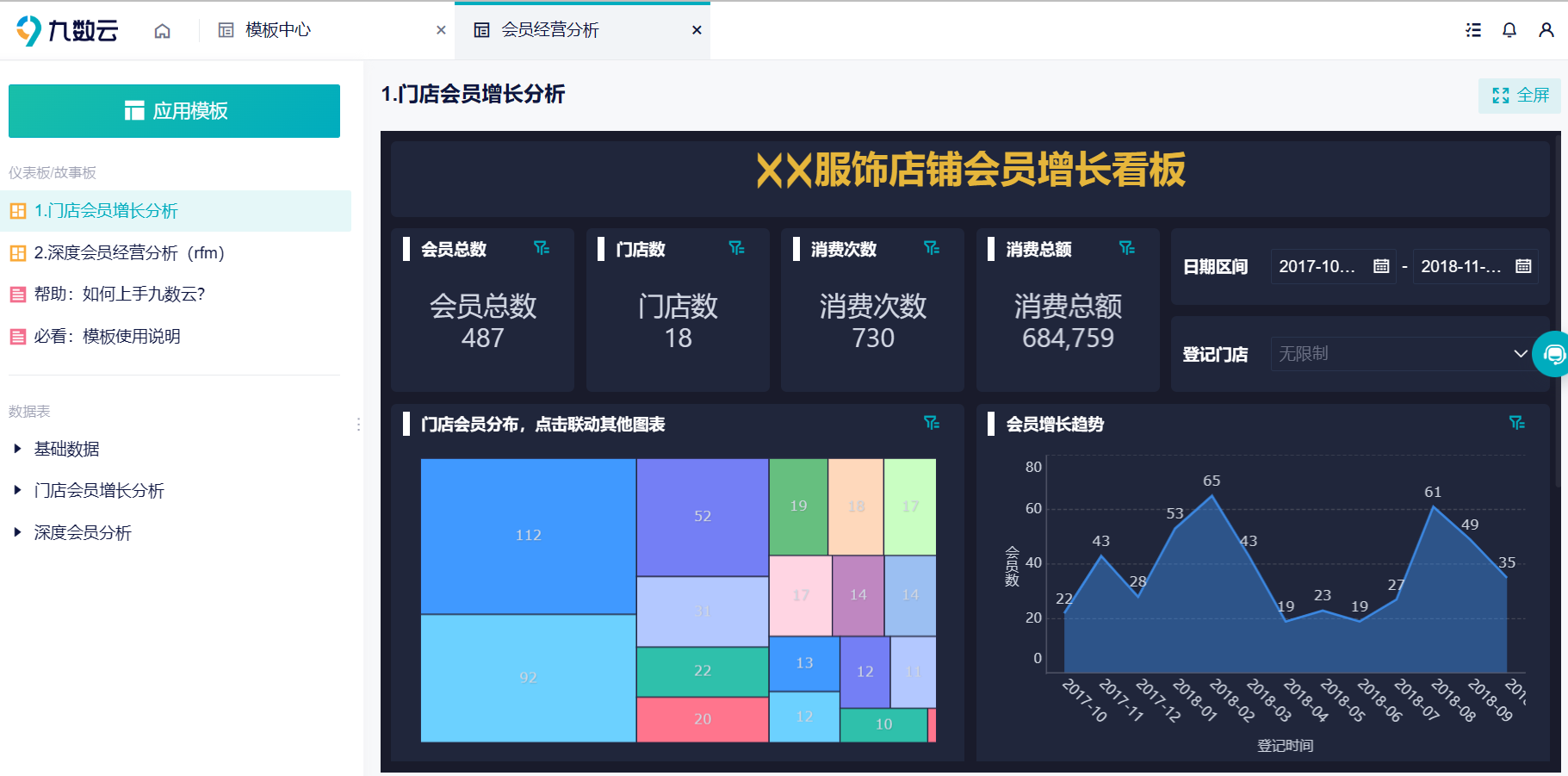The height and width of the screenshot is (776, 1568).
Task: Open the end date calendar icon
Action: (x=1523, y=266)
